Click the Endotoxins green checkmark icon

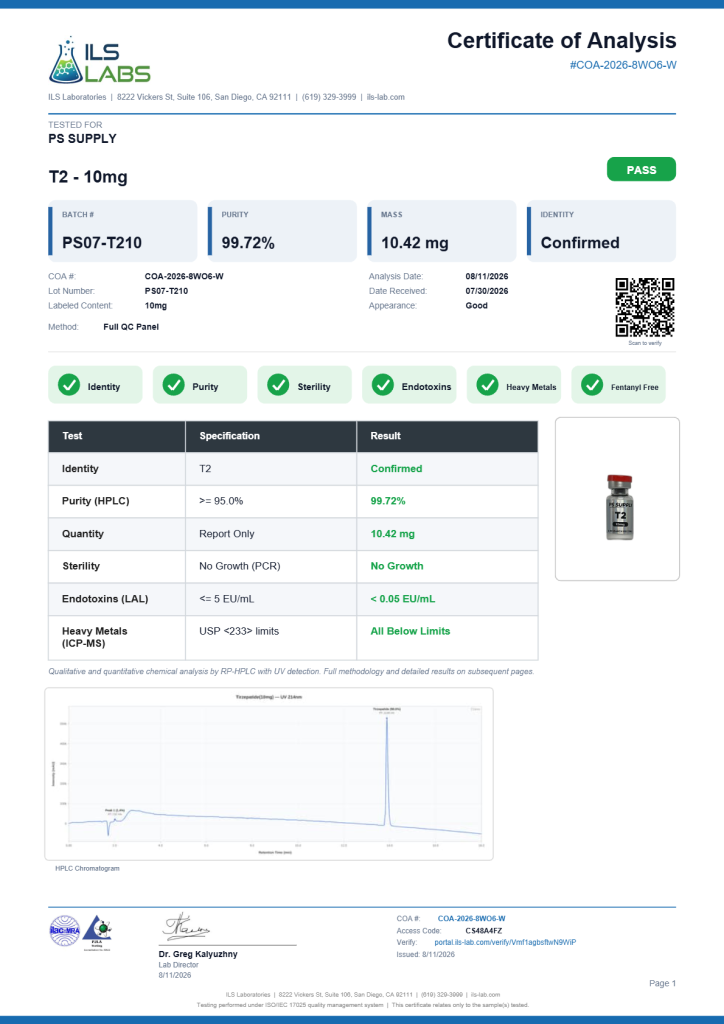click(383, 385)
